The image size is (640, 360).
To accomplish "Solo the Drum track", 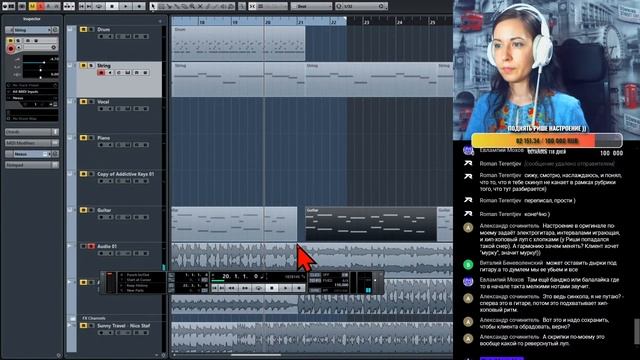I will [x=91, y=29].
